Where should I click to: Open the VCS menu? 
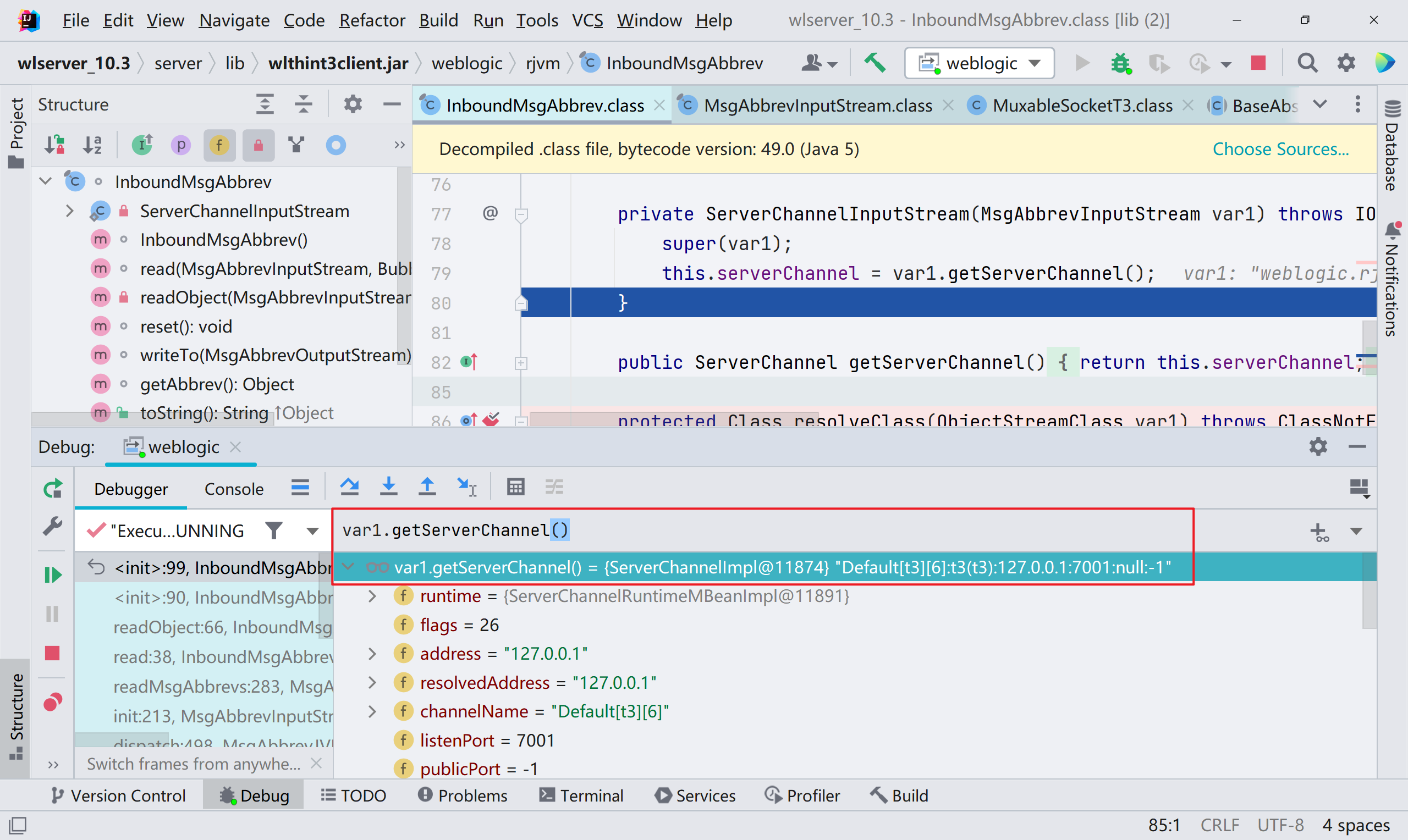click(x=587, y=20)
